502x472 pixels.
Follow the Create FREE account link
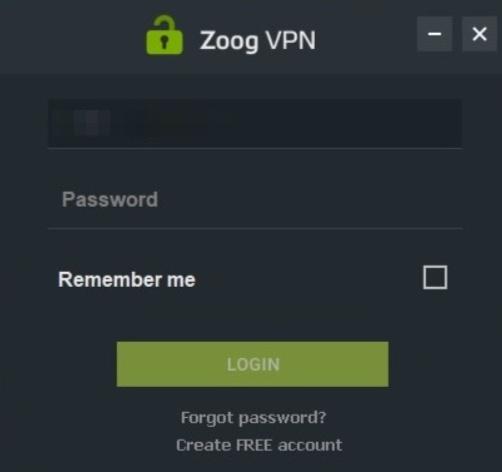(259, 445)
